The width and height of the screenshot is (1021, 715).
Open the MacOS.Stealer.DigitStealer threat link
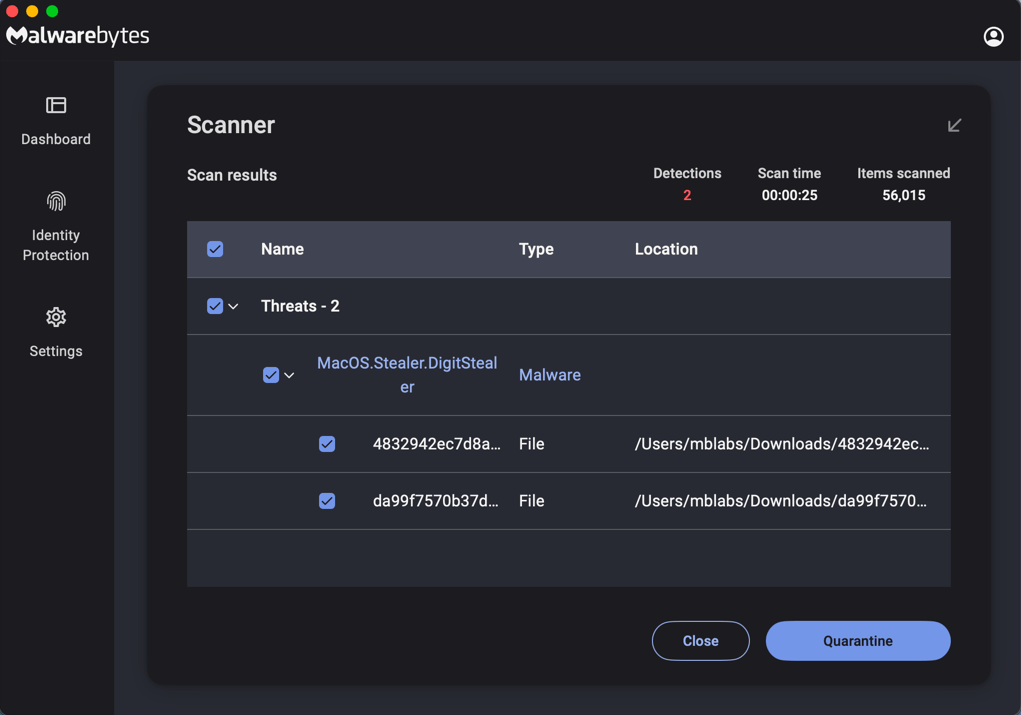click(407, 374)
